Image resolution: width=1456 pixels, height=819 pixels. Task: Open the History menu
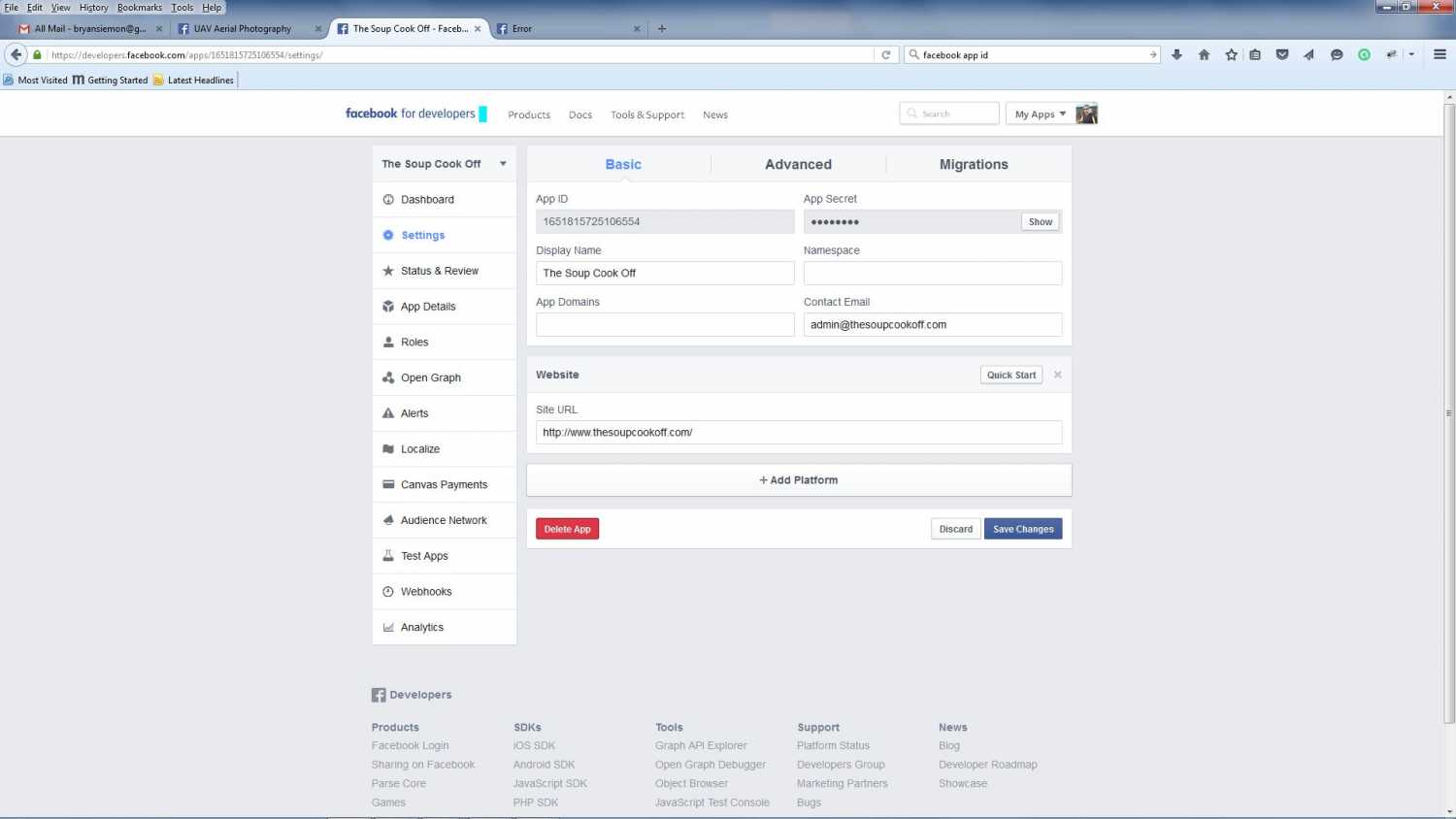93,7
